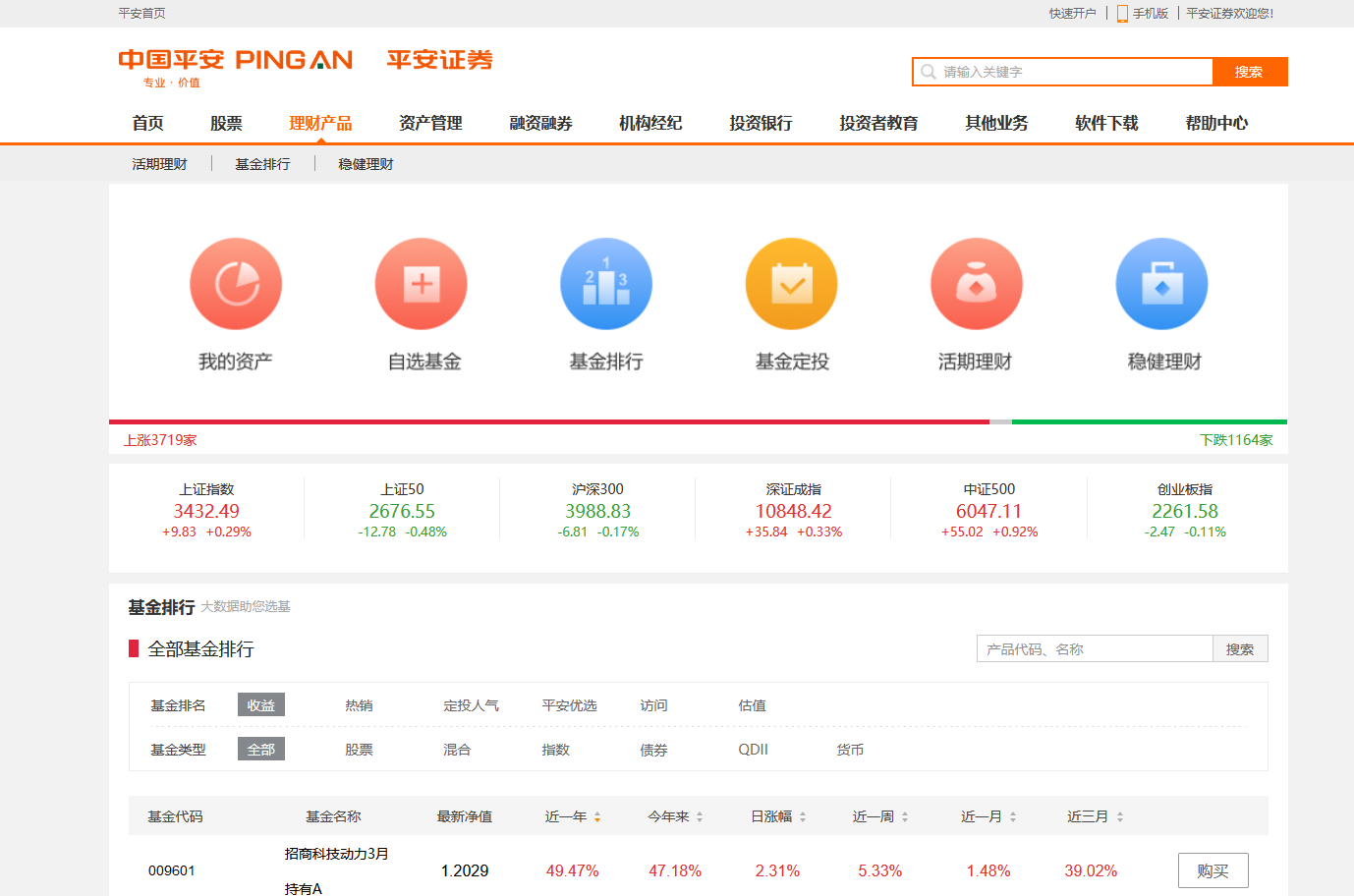This screenshot has height=896, width=1354.
Task: Open the 股票 main menu item
Action: tap(226, 123)
